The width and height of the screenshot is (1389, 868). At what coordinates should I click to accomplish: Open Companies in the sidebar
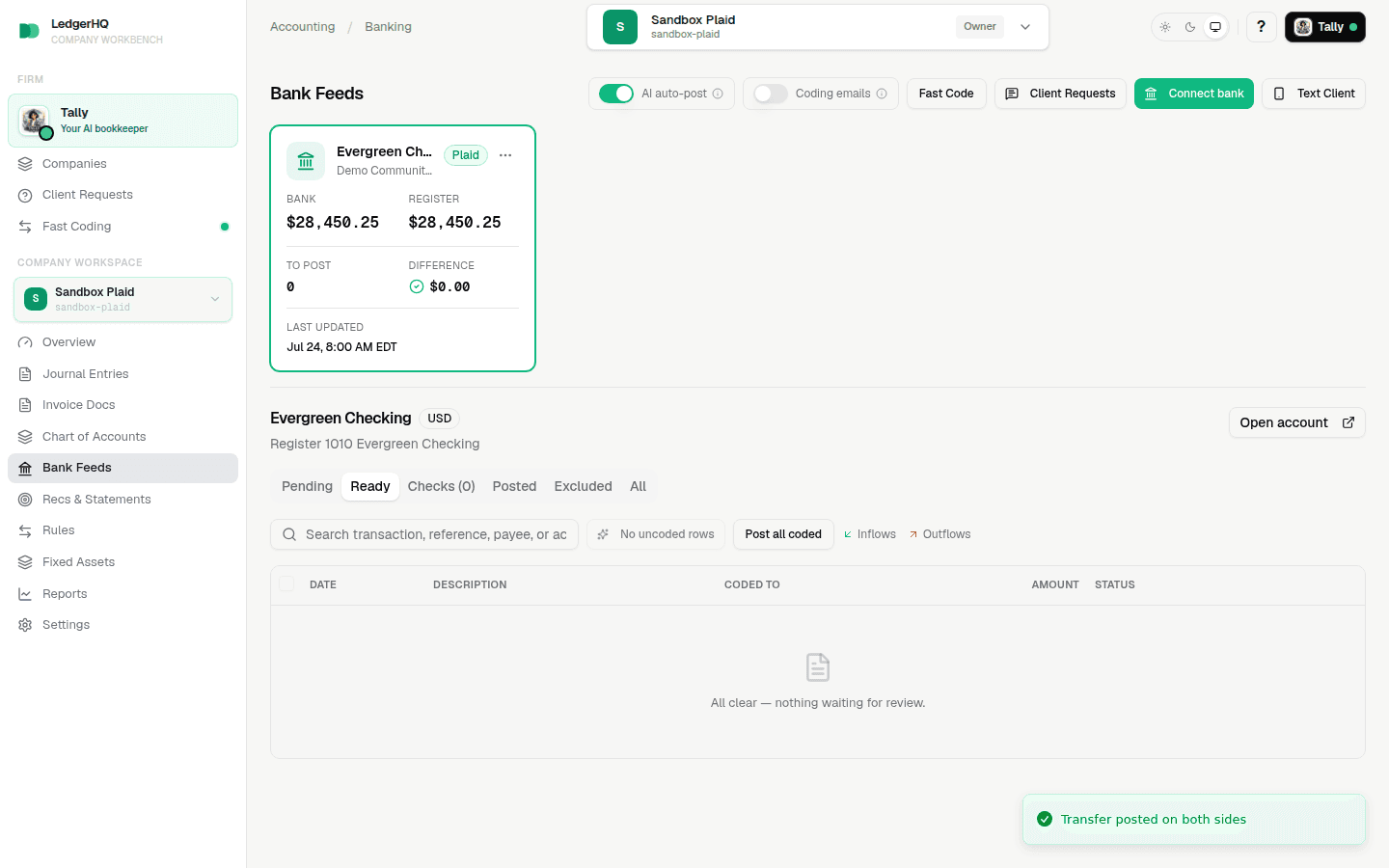pyautogui.click(x=123, y=164)
